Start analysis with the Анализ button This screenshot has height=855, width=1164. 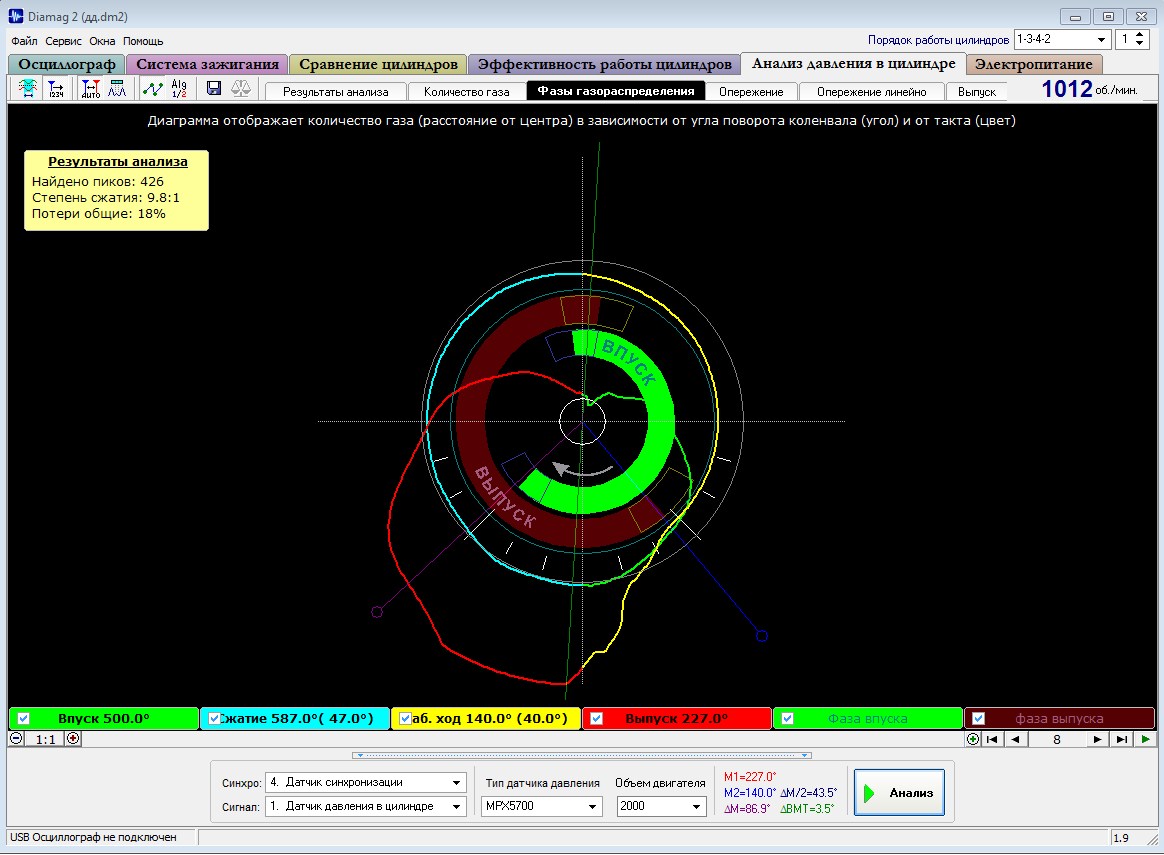click(x=899, y=793)
